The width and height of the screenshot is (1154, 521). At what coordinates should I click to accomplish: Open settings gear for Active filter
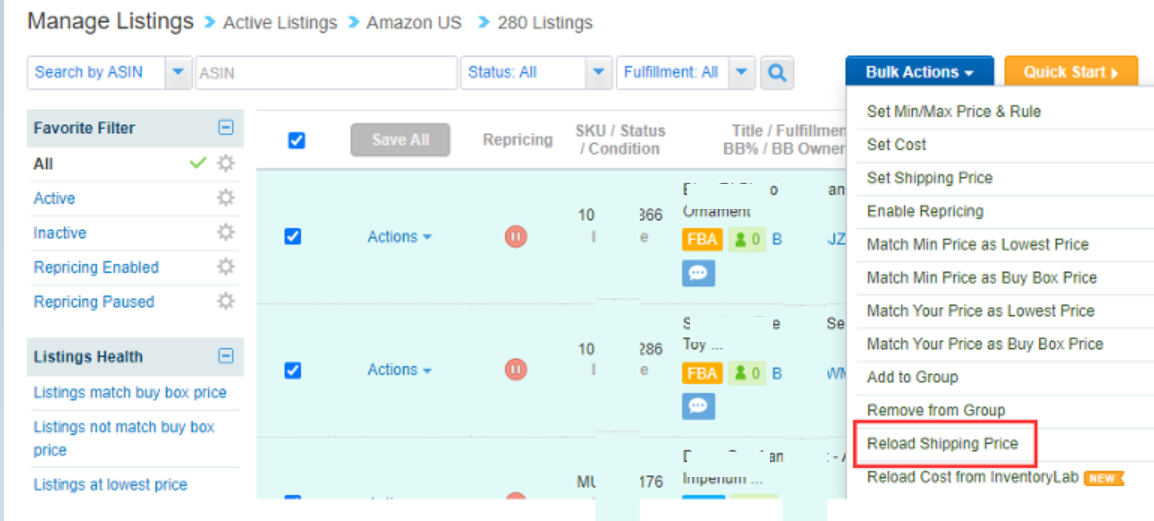point(226,198)
